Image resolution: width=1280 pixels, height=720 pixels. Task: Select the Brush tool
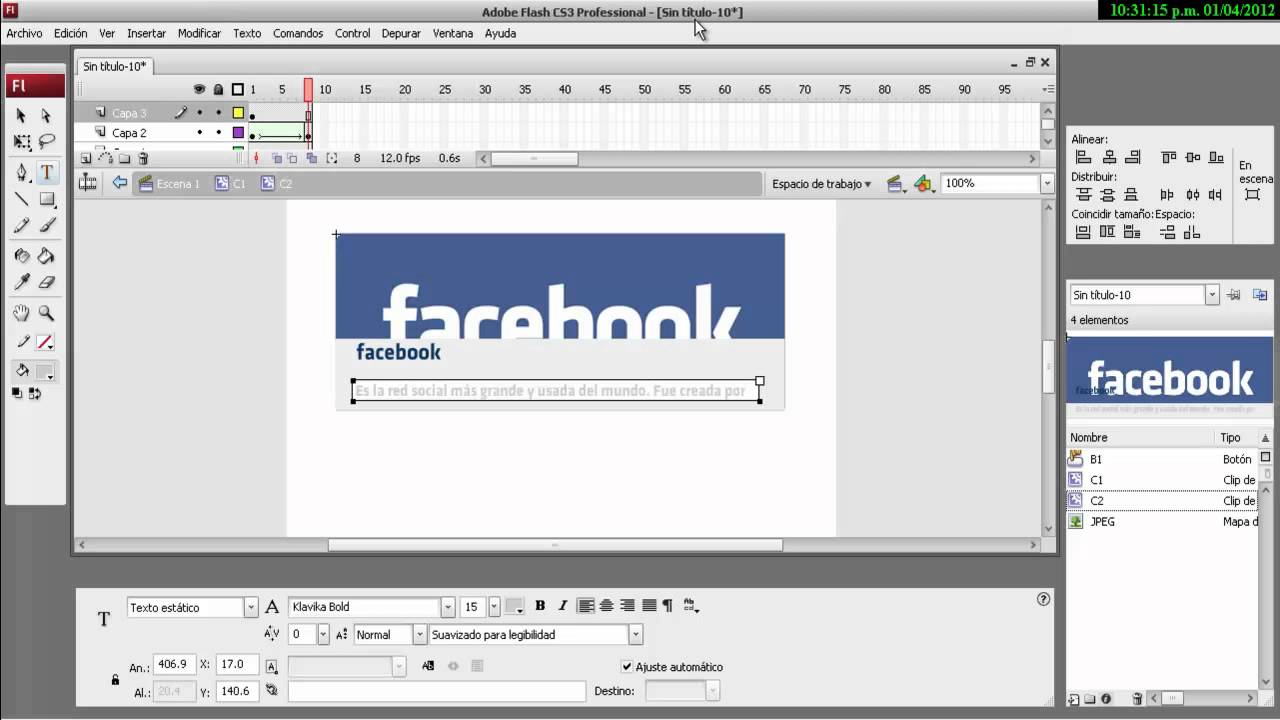coord(46,226)
